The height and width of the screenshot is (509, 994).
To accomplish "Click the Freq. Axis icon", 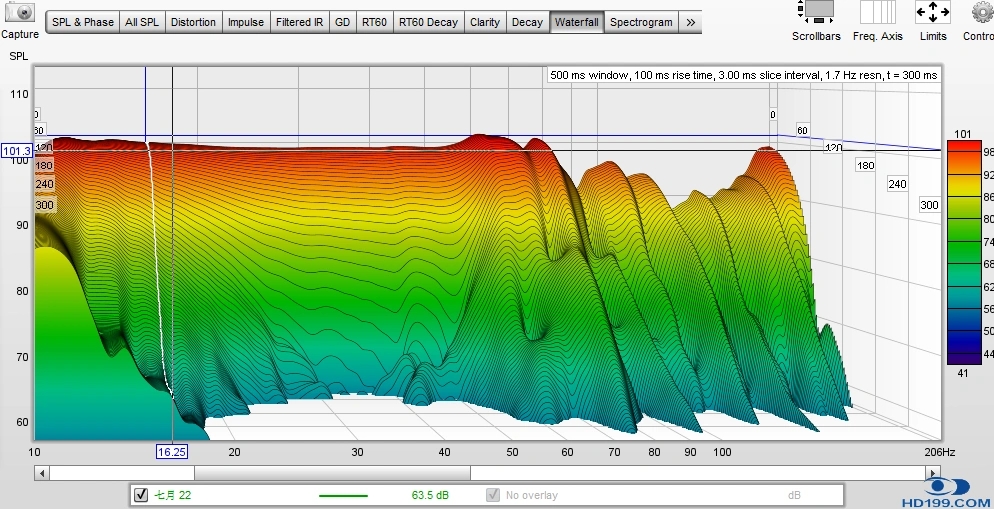I will pos(877,12).
